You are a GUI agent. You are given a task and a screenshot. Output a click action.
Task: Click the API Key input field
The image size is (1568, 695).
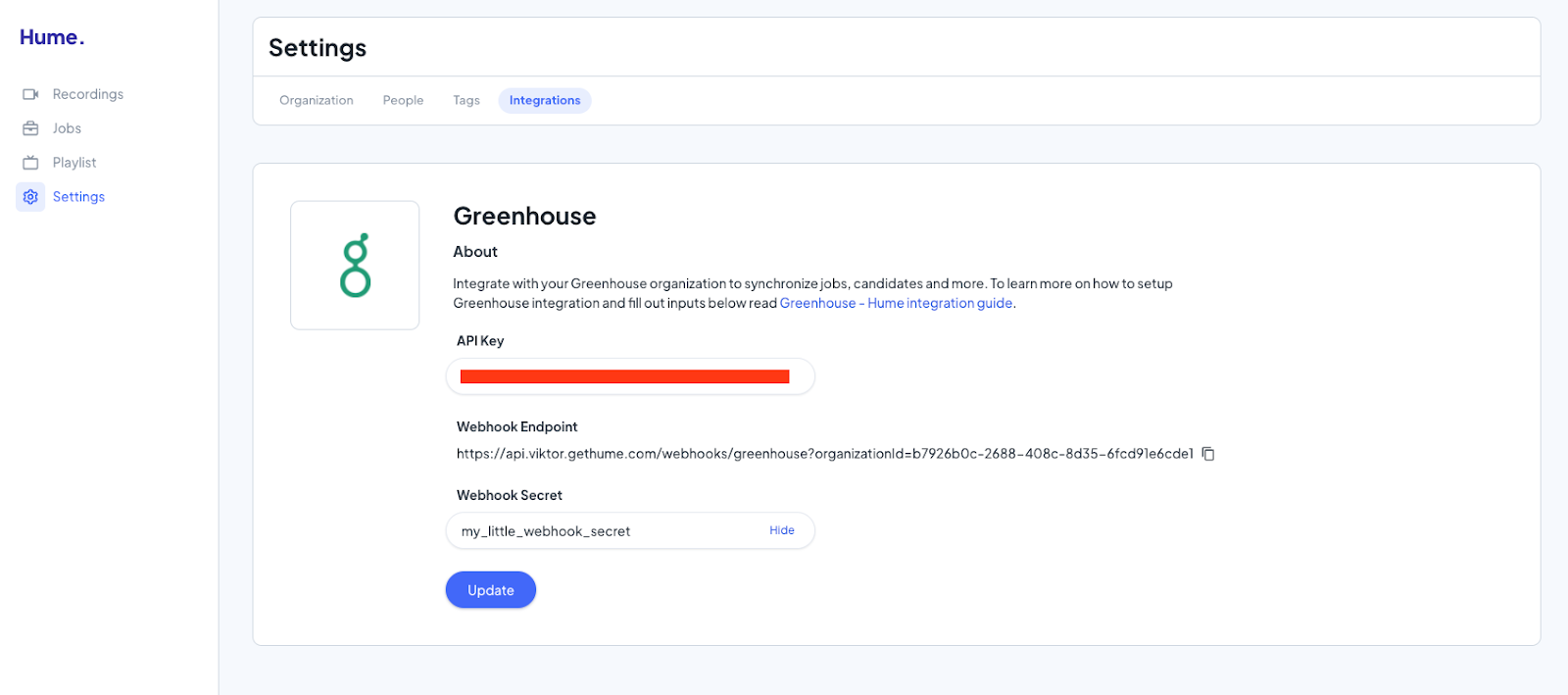[x=630, y=376]
